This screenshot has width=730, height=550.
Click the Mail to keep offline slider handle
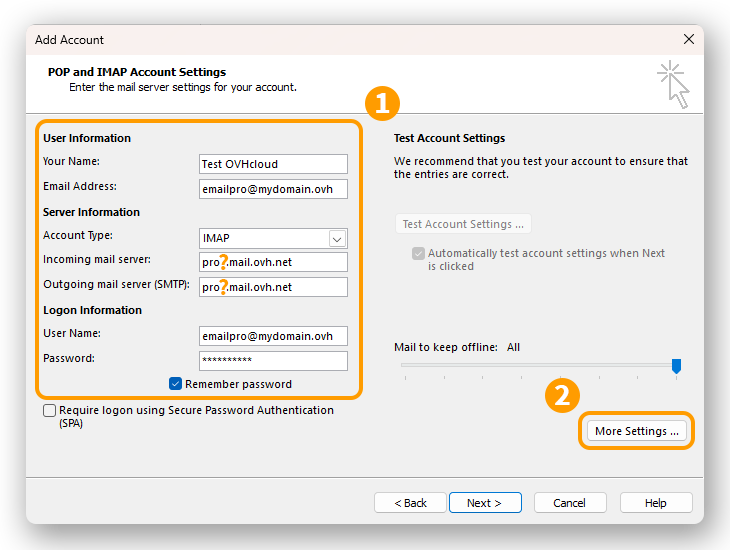pos(676,366)
